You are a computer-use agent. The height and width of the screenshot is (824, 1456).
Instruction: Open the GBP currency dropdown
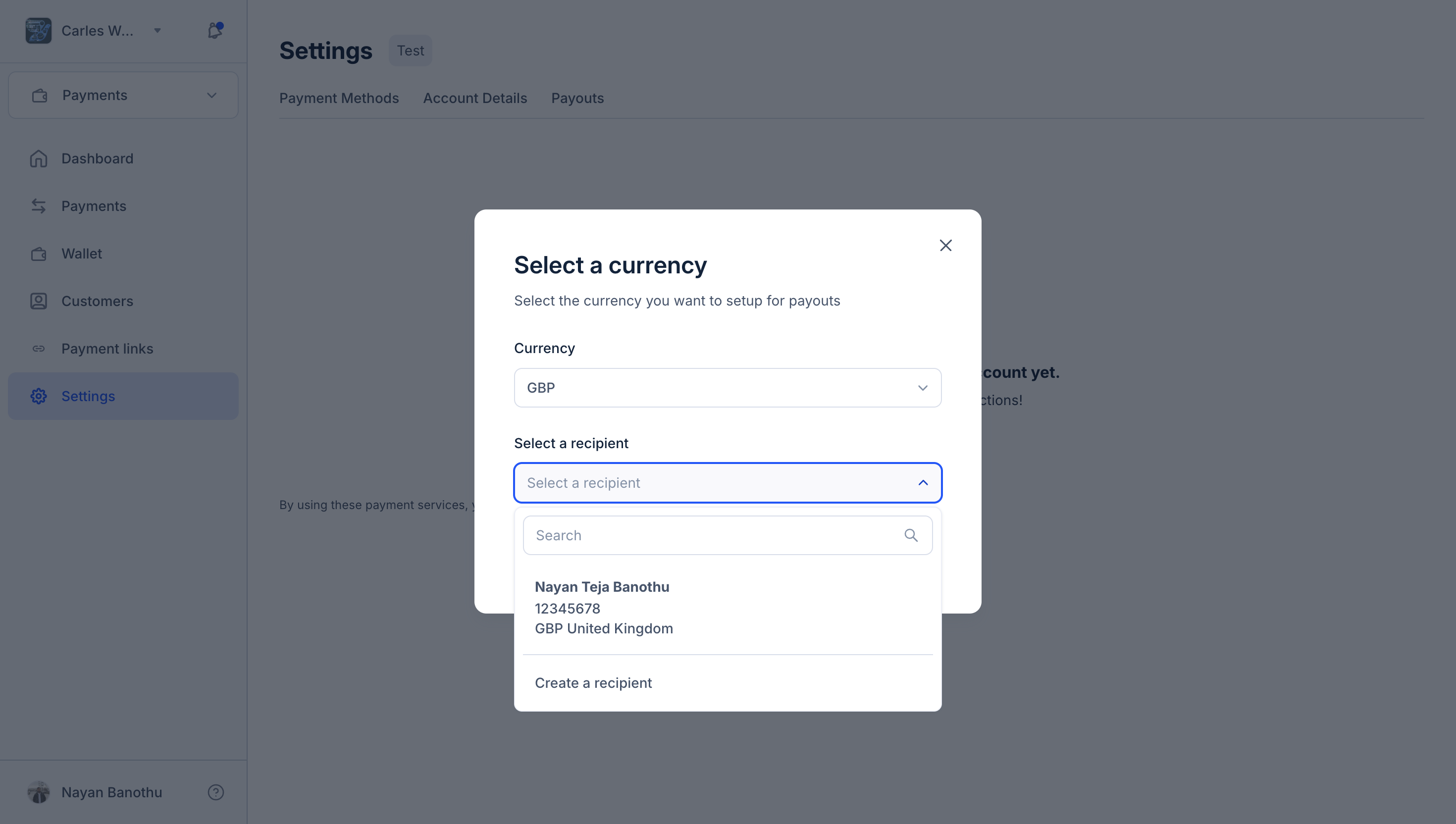727,388
